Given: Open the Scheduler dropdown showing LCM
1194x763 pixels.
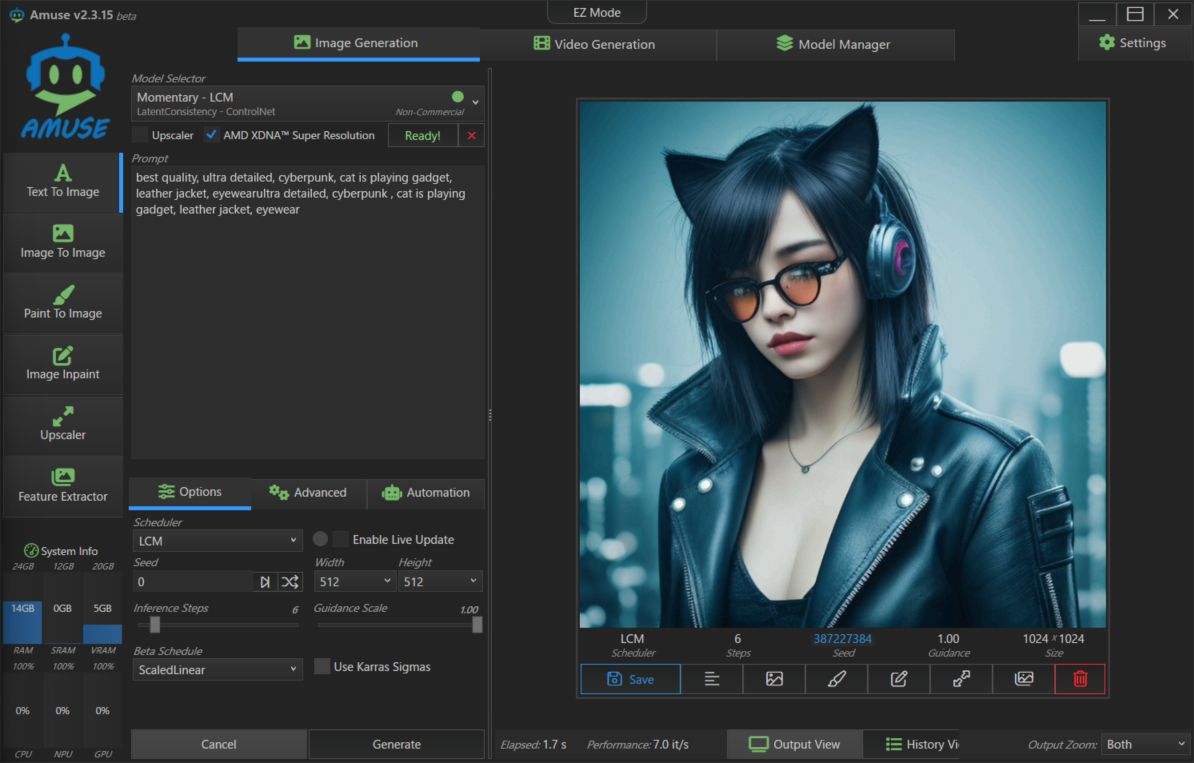Looking at the screenshot, I should (217, 540).
